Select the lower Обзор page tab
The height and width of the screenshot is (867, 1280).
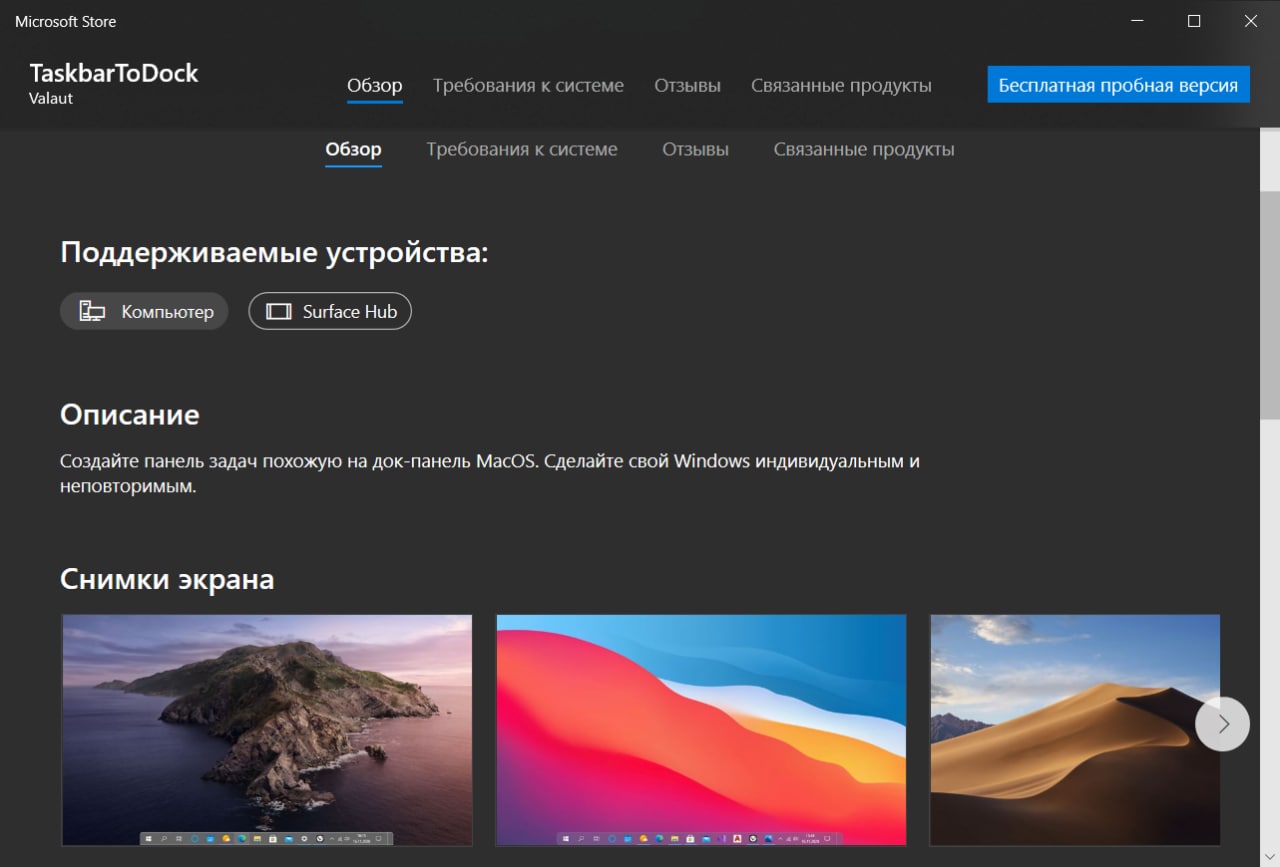point(353,149)
